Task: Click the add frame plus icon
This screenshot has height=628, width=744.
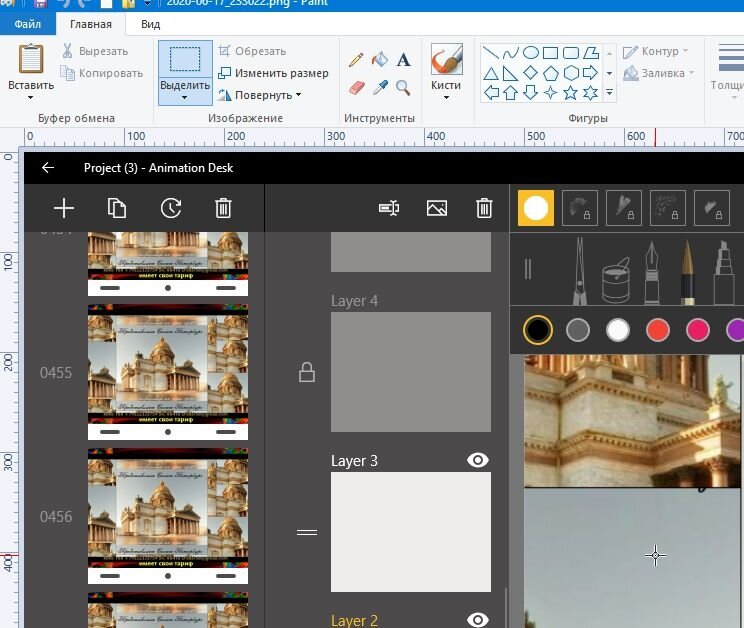Action: pyautogui.click(x=64, y=208)
